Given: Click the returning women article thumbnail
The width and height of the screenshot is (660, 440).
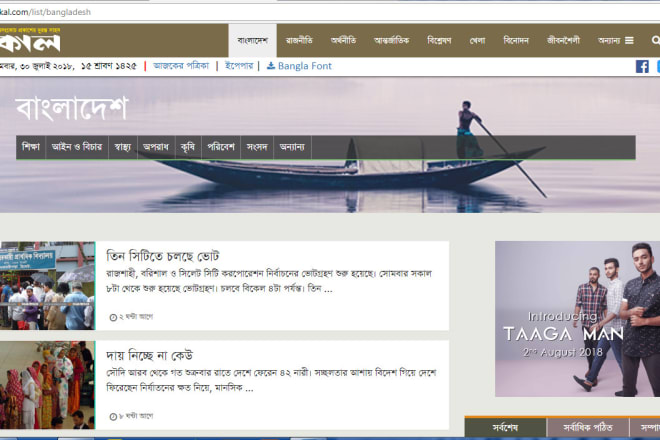Looking at the screenshot, I should 47,385.
